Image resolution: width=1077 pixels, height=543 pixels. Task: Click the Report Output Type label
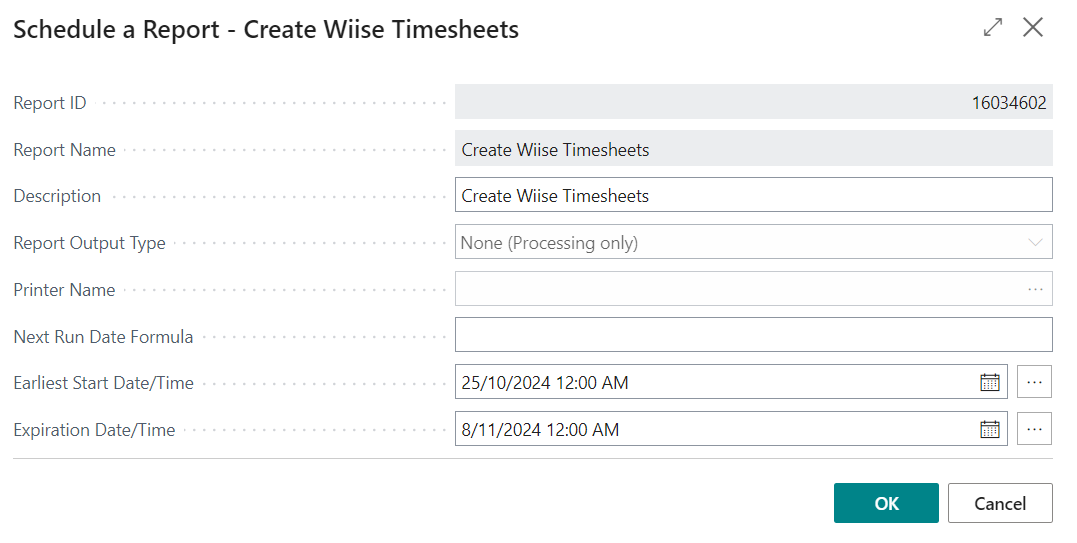[89, 243]
